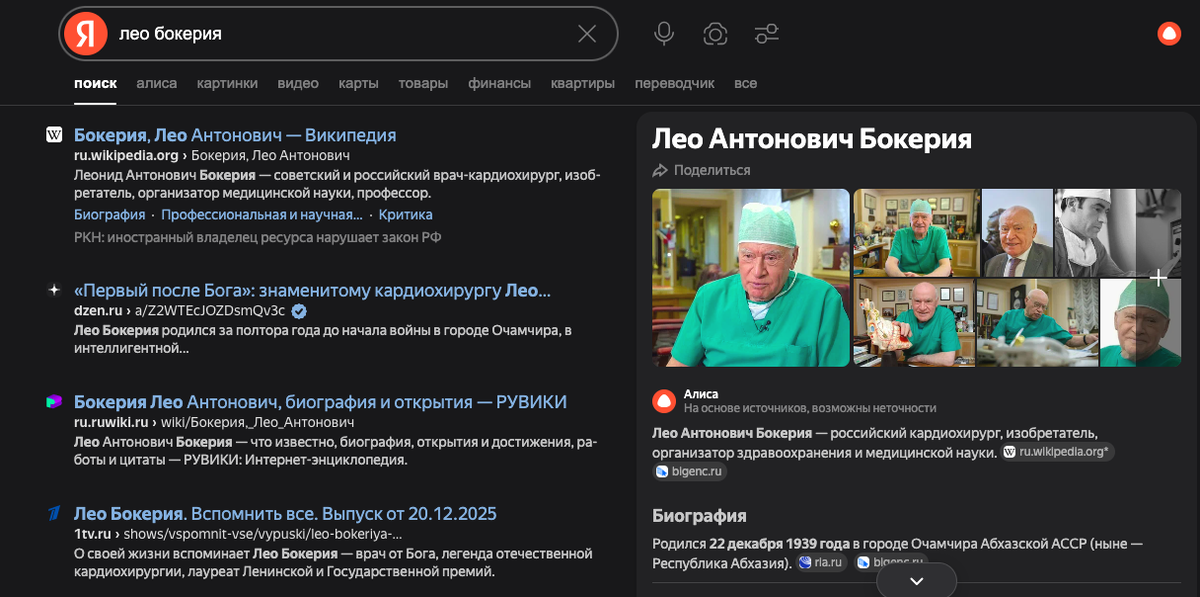Switch to the картинки tab
The height and width of the screenshot is (597, 1200).
(x=227, y=83)
